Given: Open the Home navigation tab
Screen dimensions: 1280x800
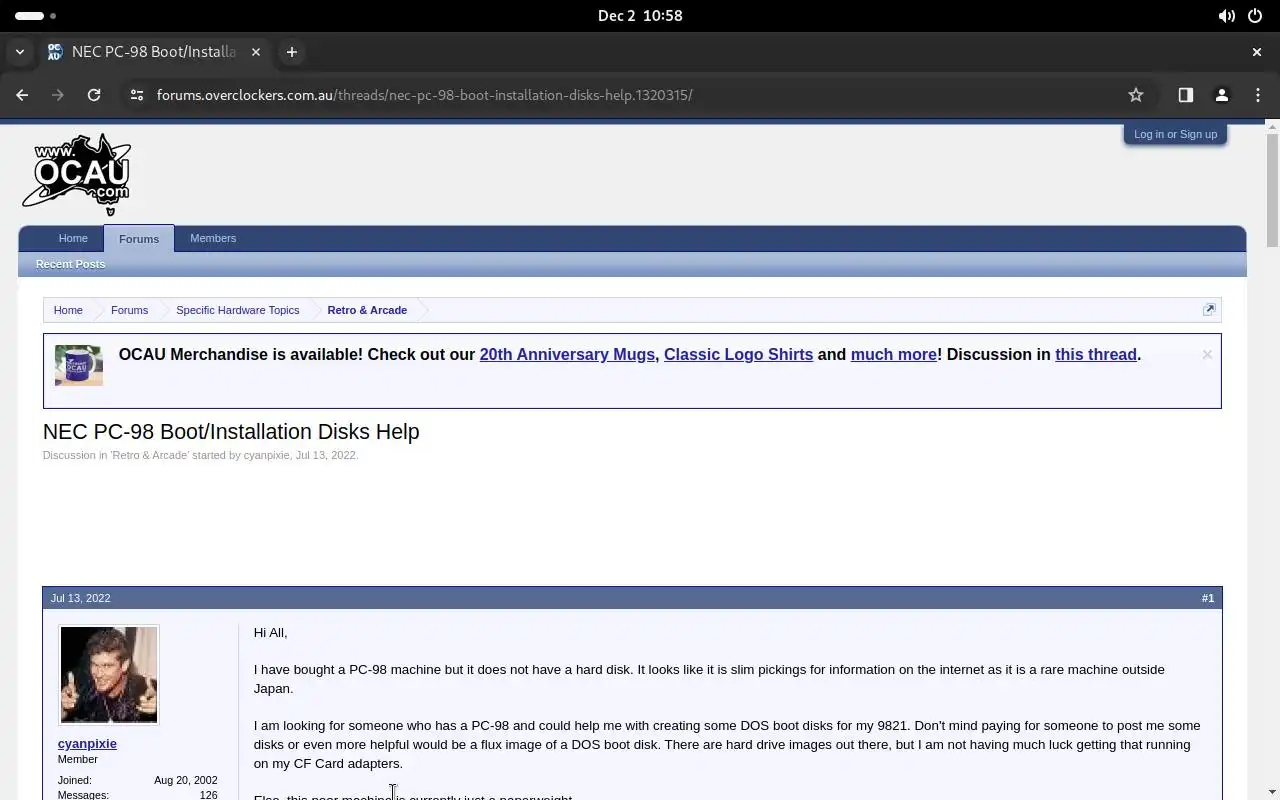Looking at the screenshot, I should point(73,238).
